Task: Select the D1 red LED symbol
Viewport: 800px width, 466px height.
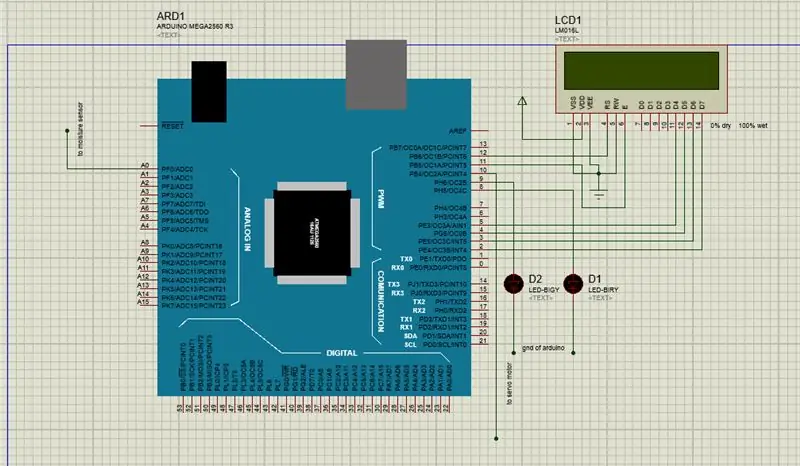Action: (573, 283)
